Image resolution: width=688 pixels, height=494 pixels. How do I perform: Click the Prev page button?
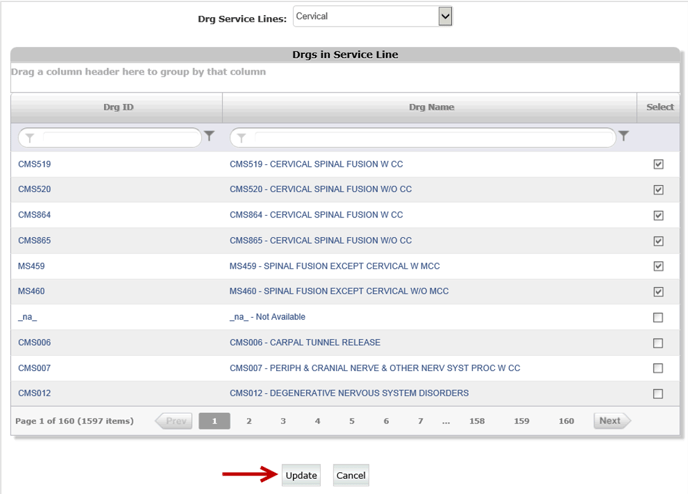[174, 421]
